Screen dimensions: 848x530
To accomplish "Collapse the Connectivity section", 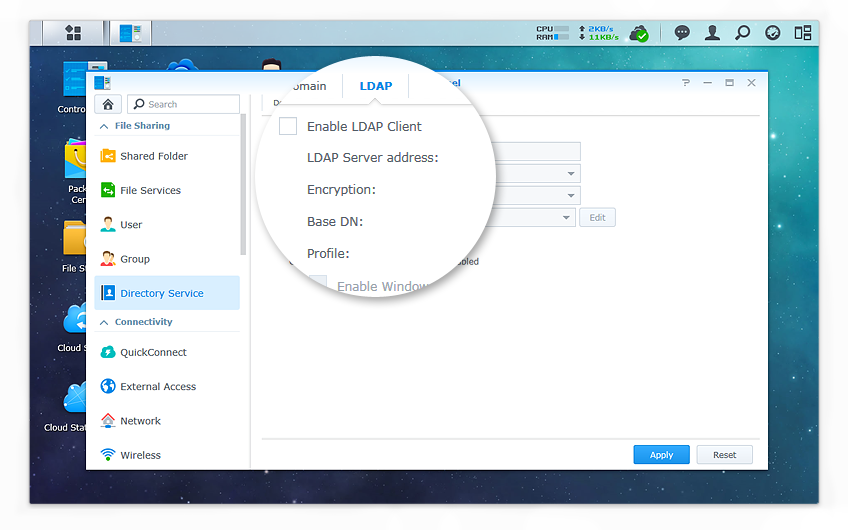I will pyautogui.click(x=104, y=322).
